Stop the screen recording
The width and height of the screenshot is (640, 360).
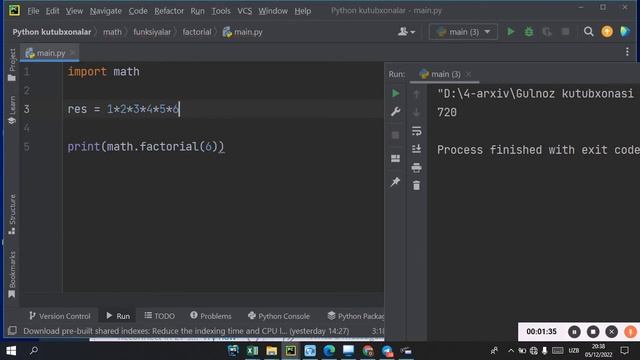[x=593, y=332]
